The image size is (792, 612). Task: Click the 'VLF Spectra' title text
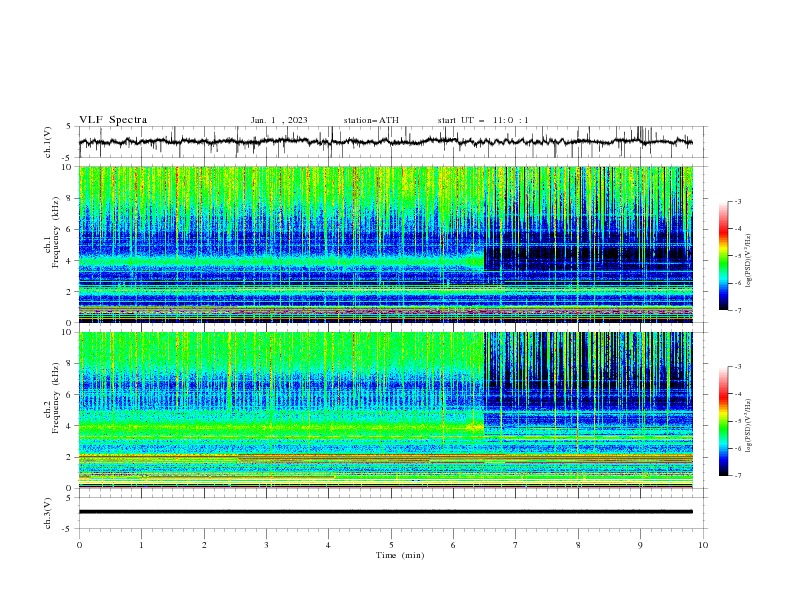pos(113,120)
